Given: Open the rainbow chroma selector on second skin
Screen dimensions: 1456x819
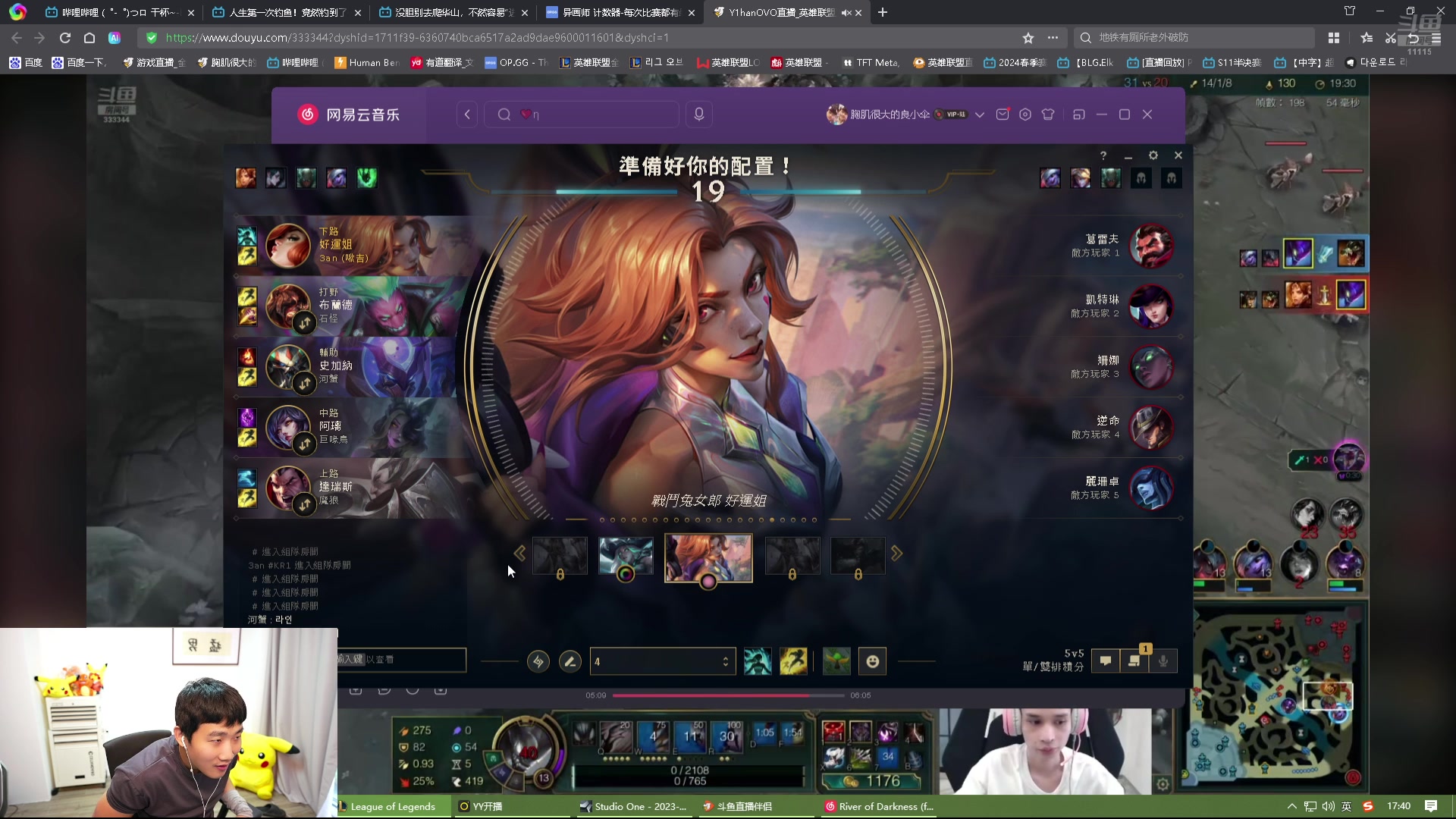Looking at the screenshot, I should pos(626,574).
